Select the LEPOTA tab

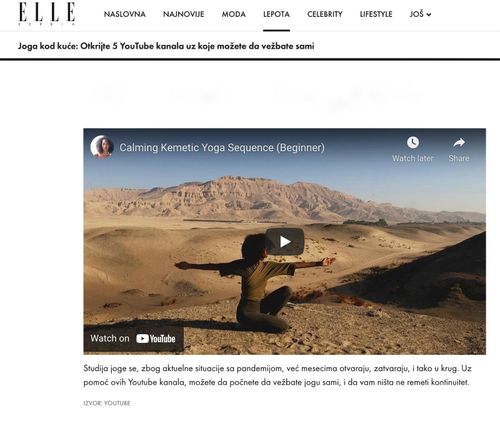(x=276, y=14)
